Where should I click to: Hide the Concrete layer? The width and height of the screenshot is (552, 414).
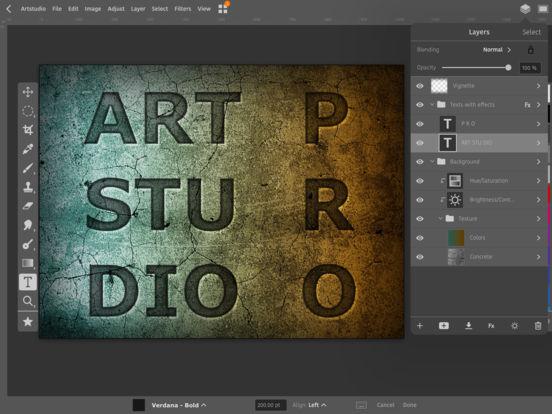[x=420, y=257]
